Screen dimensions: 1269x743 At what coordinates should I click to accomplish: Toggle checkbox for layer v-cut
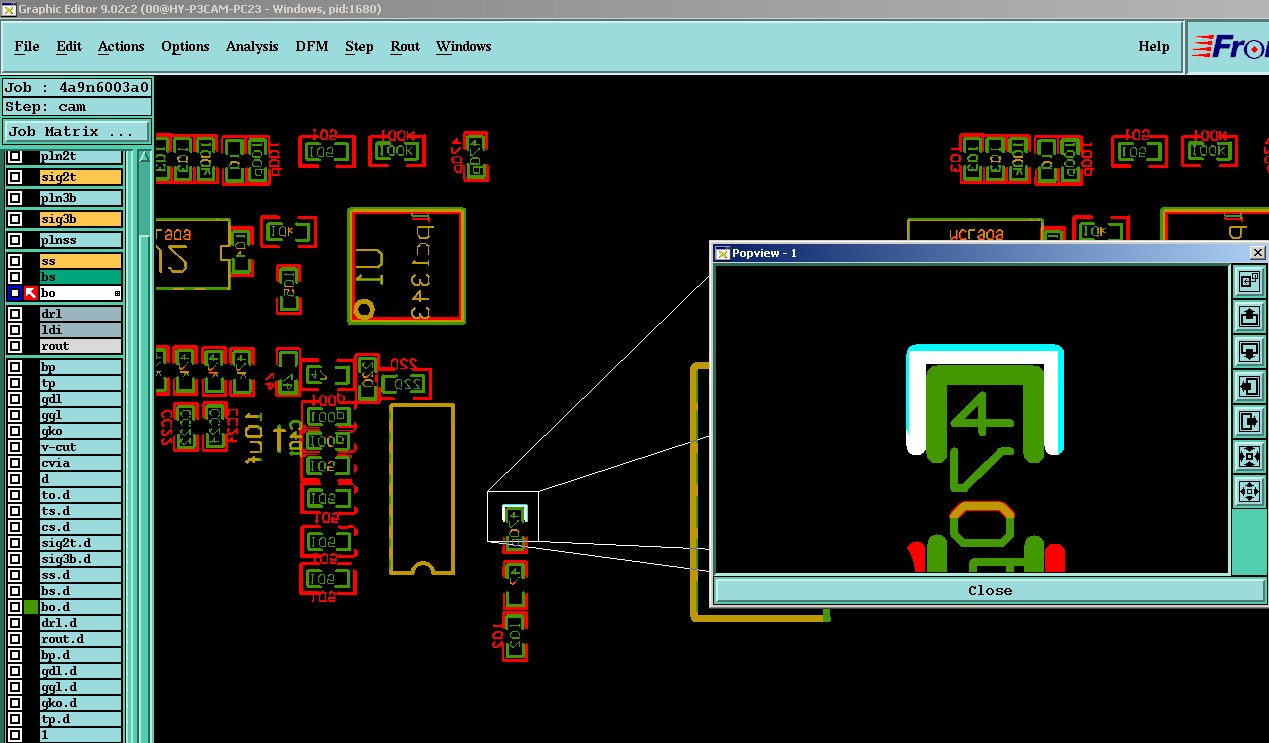click(15, 447)
